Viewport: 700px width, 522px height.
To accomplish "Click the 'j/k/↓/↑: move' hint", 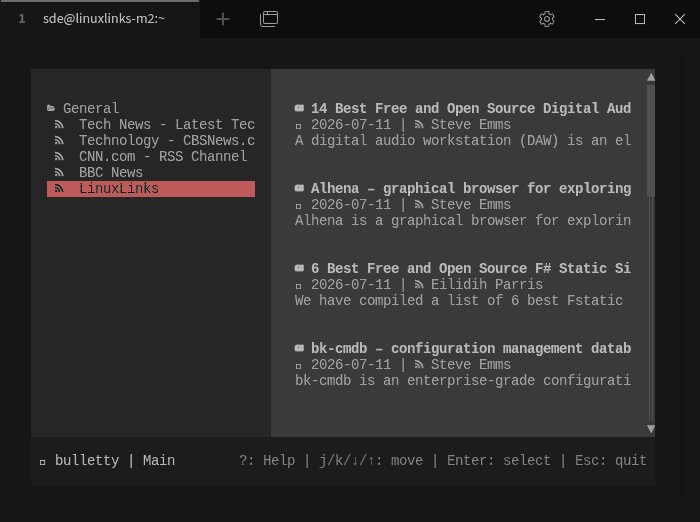I will tap(371, 460).
